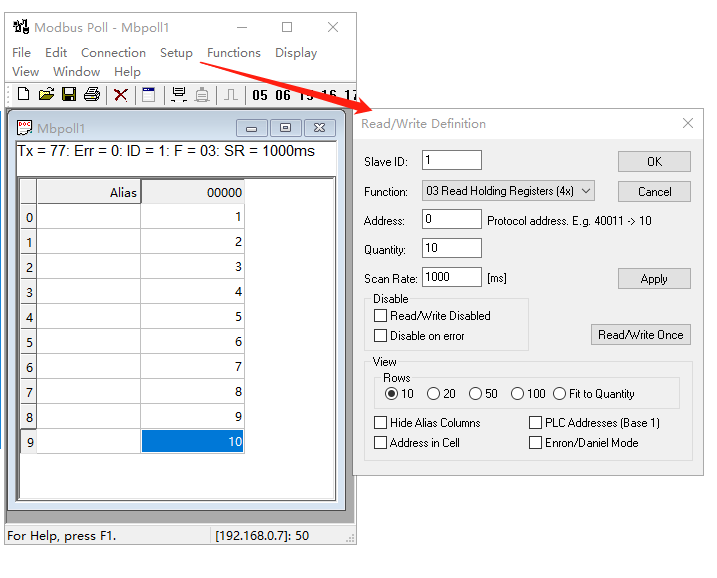This screenshot has height=578, width=717.
Task: Click the Scan Rate input field
Action: tap(452, 277)
